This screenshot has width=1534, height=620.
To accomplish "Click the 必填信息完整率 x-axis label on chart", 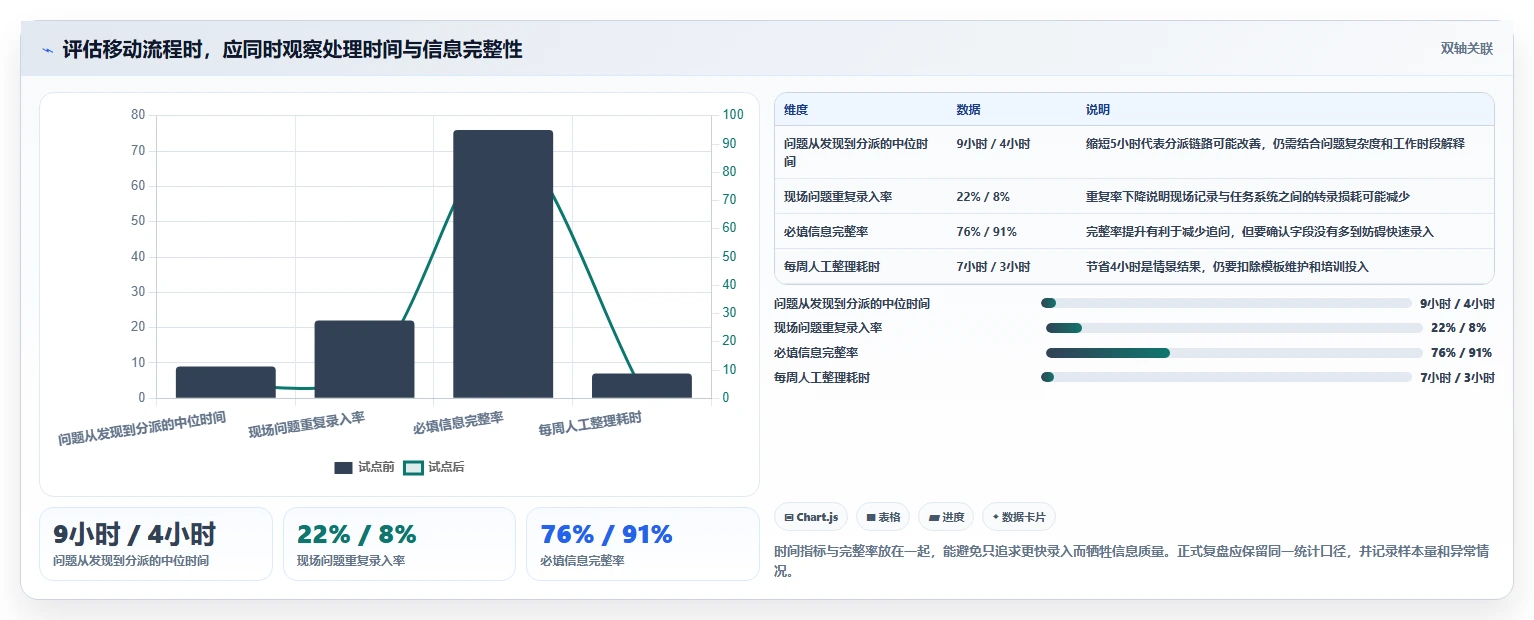I will pos(458,423).
